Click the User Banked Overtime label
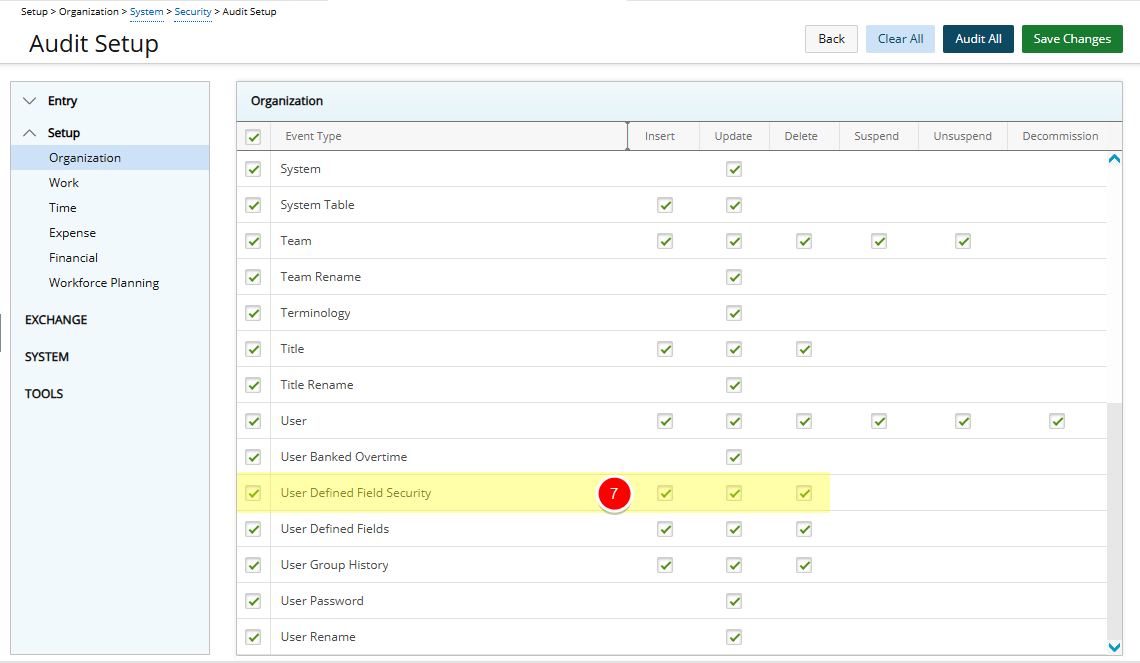Screen dimensions: 1140x663 click(x=344, y=457)
